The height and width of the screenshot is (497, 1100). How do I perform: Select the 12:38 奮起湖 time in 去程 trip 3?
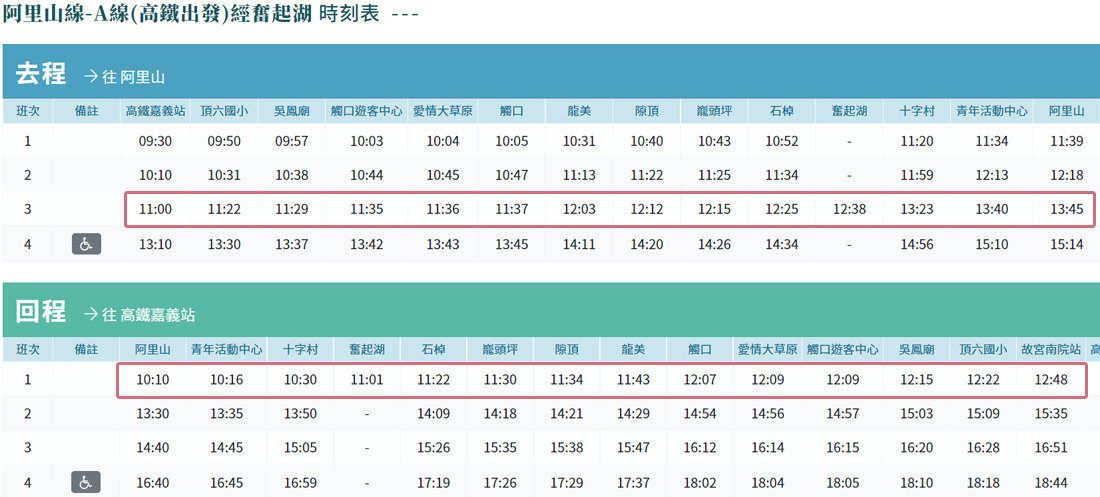849,209
